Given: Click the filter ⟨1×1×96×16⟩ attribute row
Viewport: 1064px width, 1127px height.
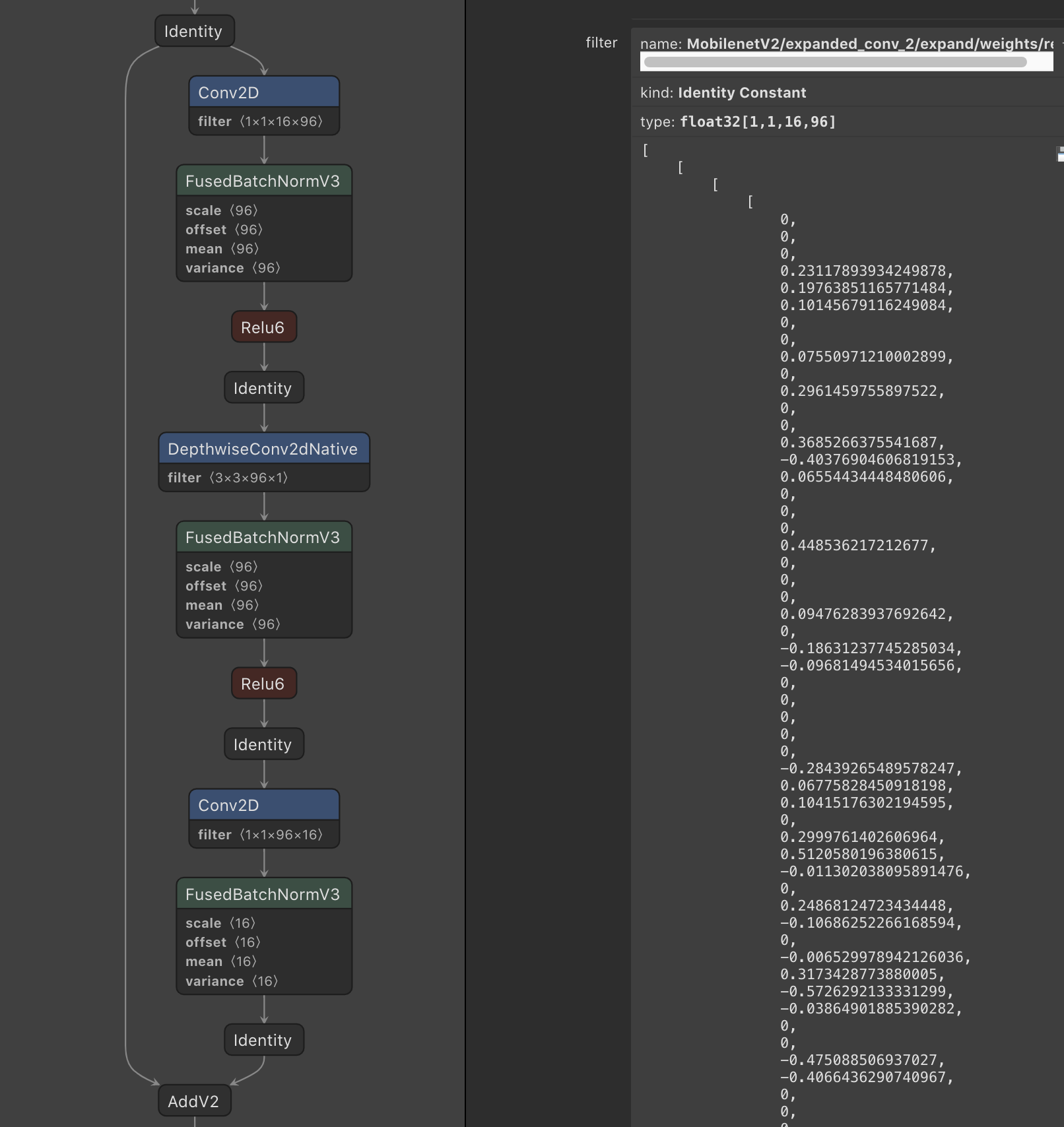Looking at the screenshot, I should point(264,835).
